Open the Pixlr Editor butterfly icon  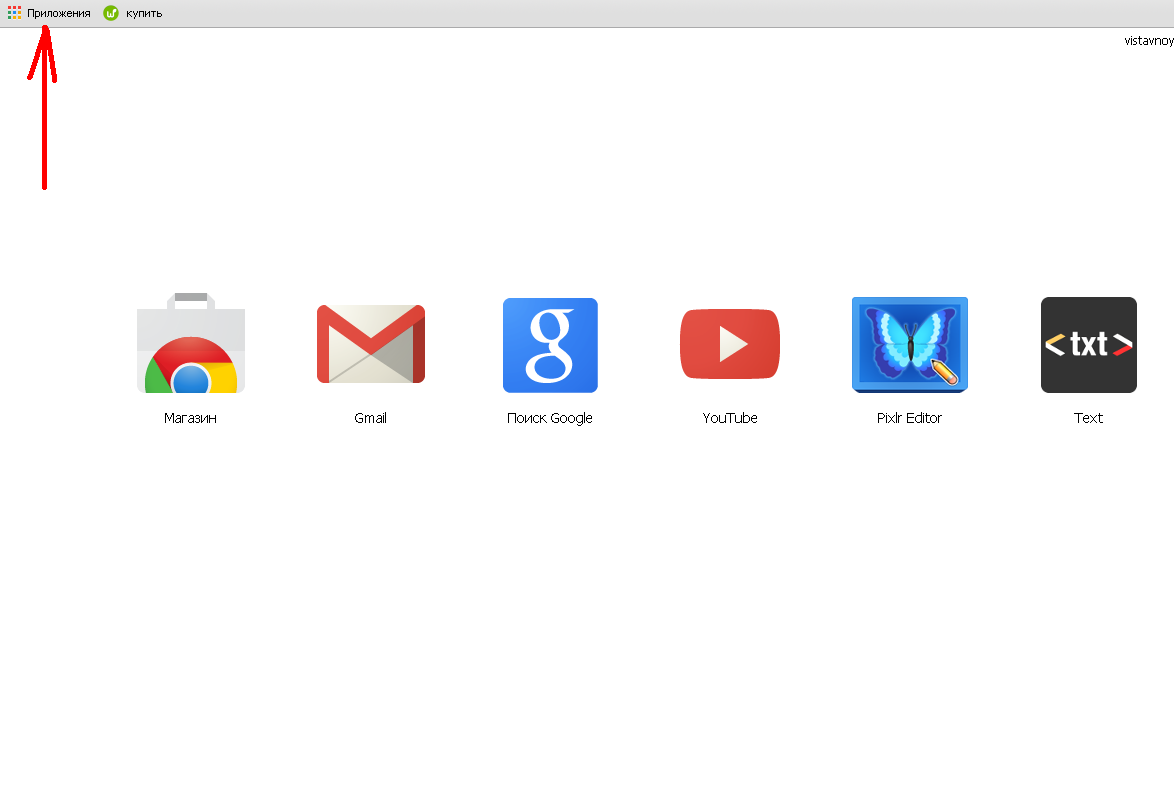tap(910, 344)
